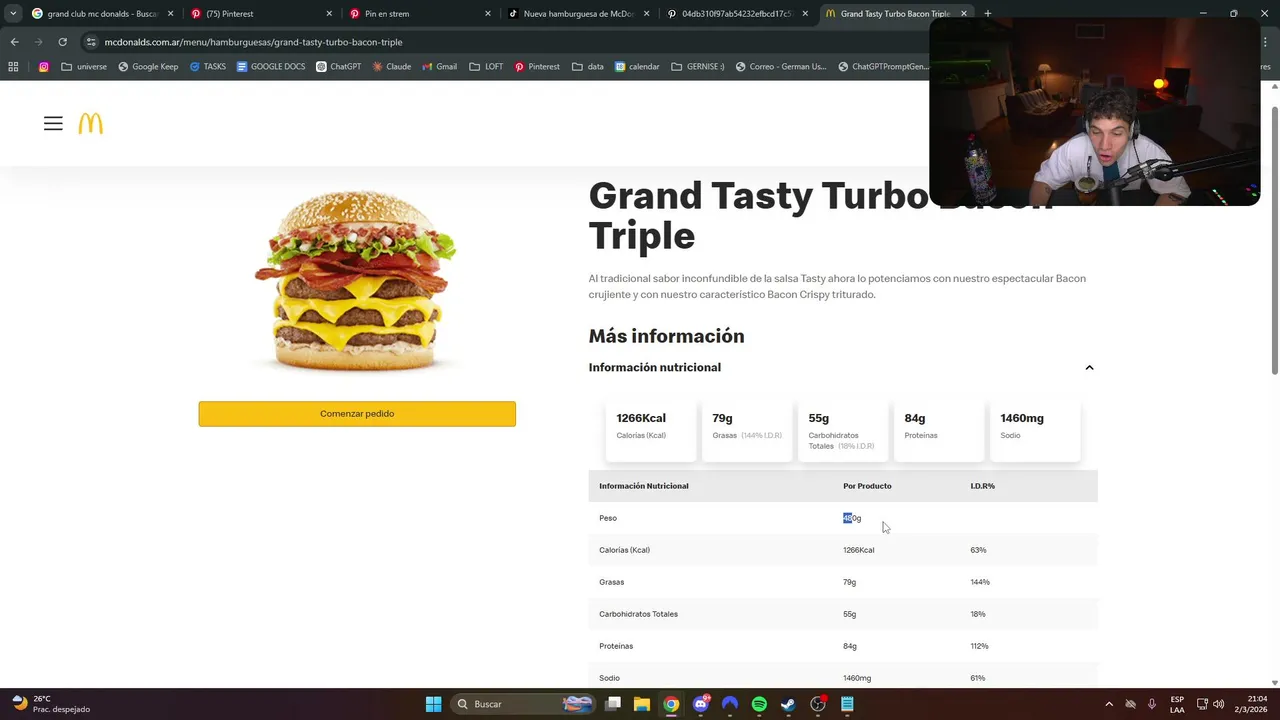
Task: Open the TASKS bookmark
Action: coord(207,67)
